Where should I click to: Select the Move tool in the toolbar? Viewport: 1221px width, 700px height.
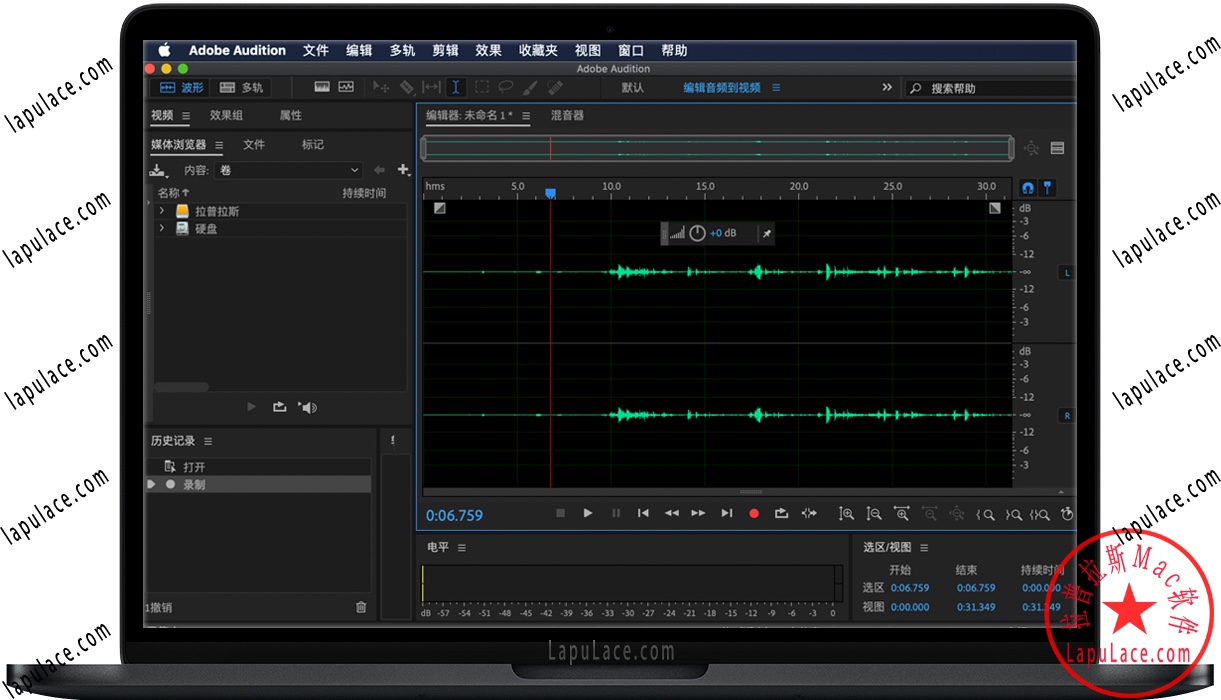point(380,87)
